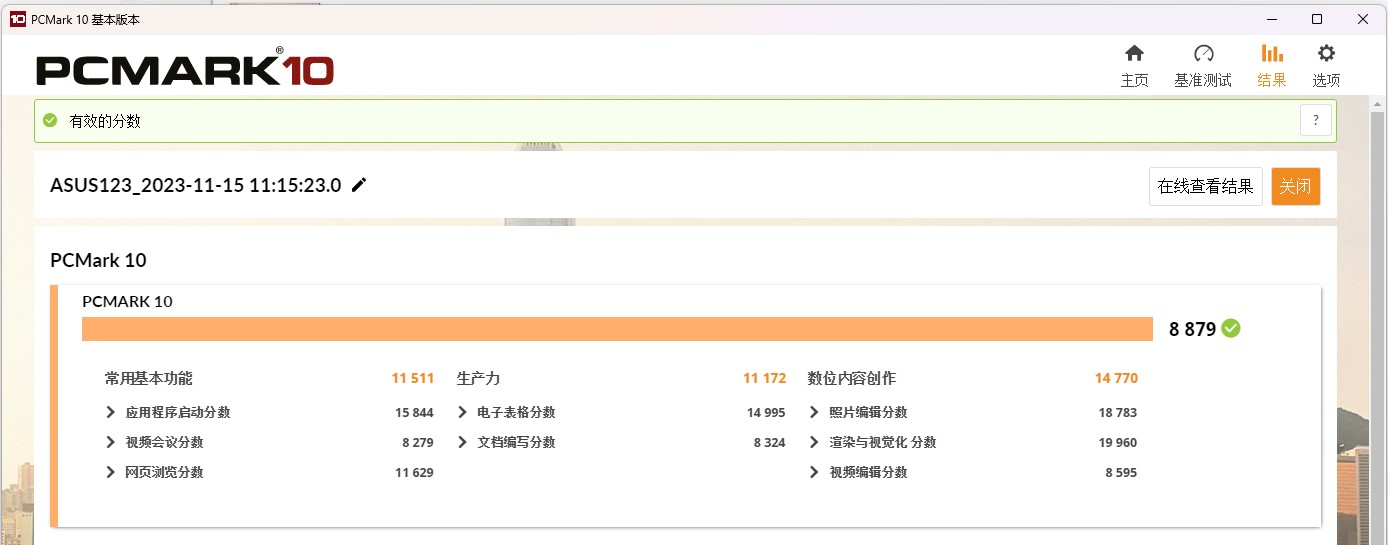
Task: Click the app start-up value 15 844
Action: [414, 412]
